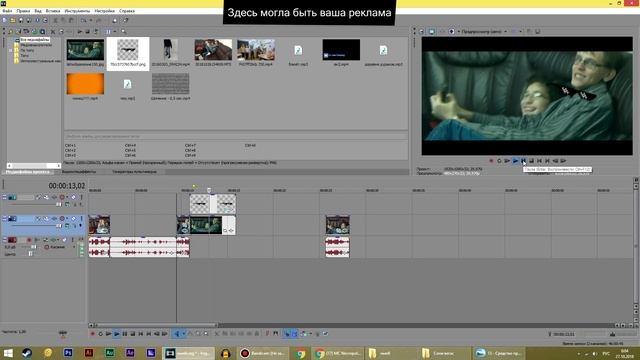This screenshot has height=360, width=640.
Task: Open the Справка menu
Action: coord(127,11)
